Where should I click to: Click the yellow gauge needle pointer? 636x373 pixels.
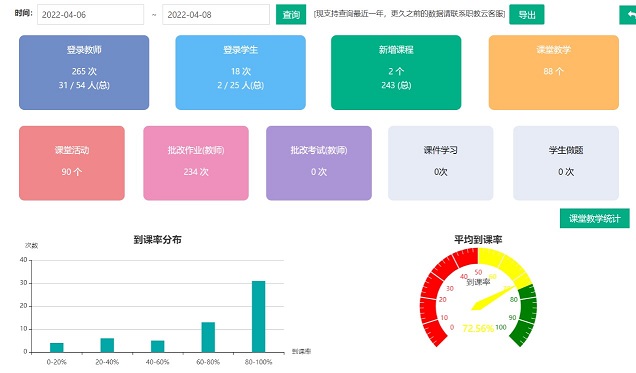pos(492,299)
